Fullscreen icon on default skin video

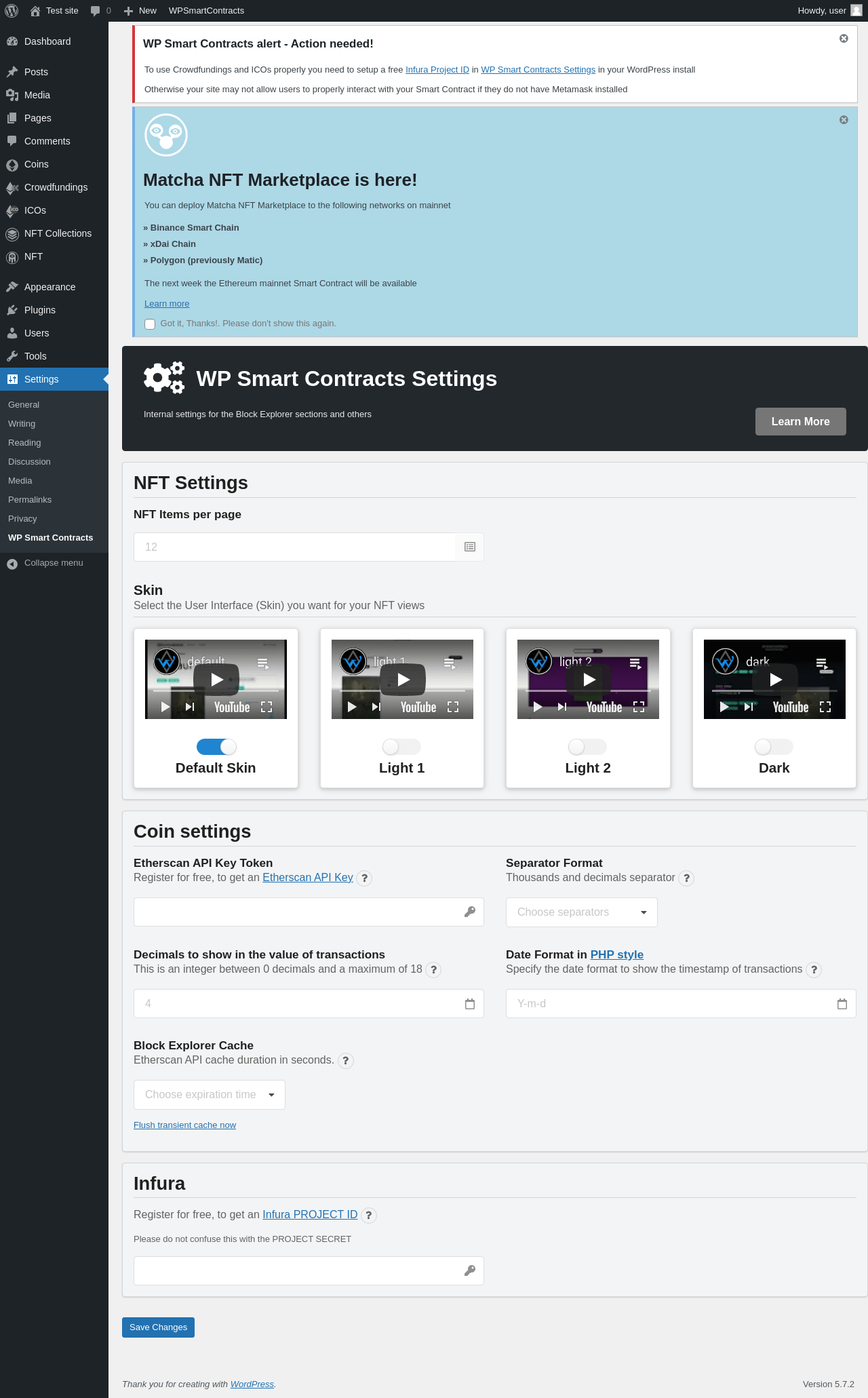[267, 707]
